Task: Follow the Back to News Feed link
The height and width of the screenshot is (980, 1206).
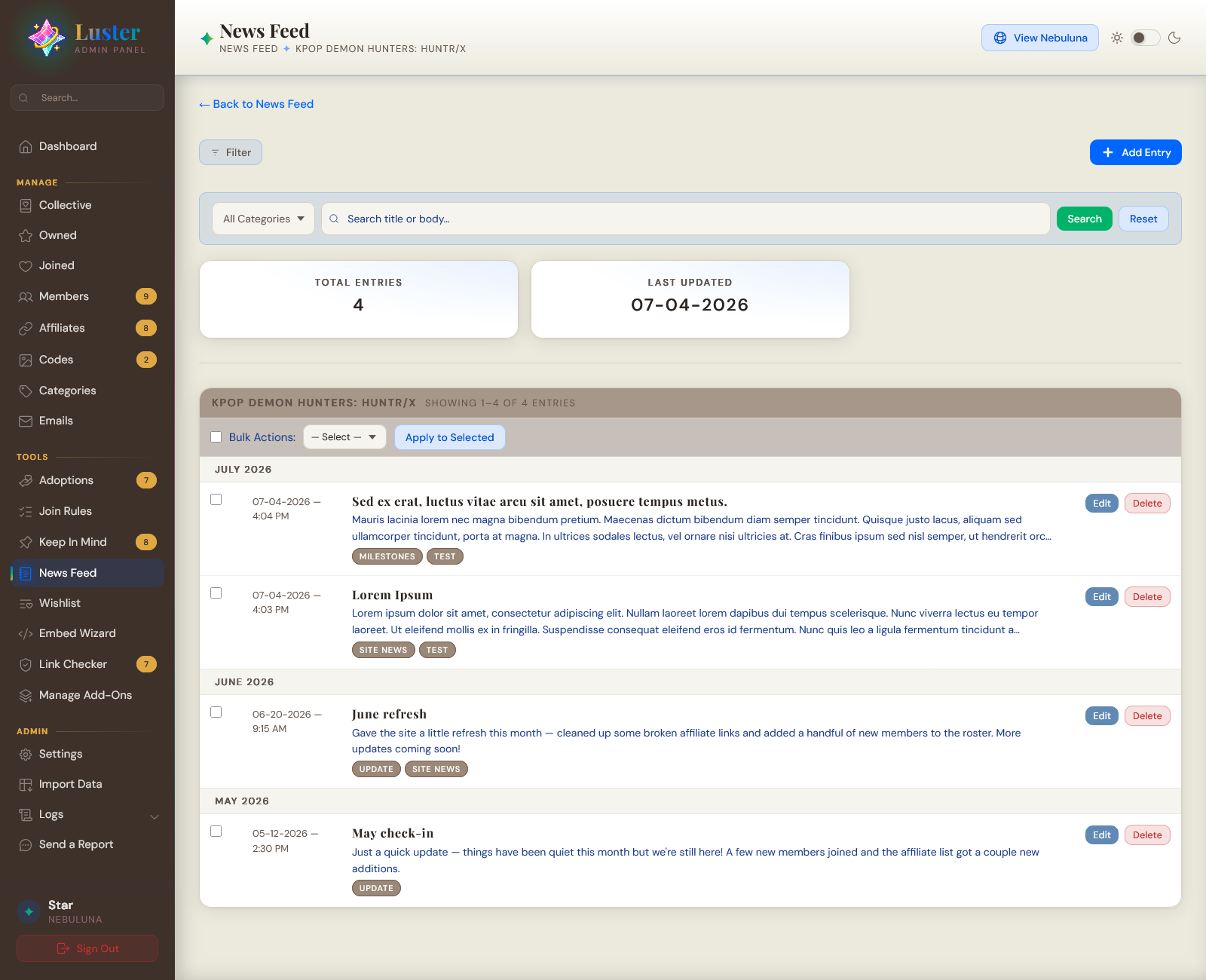Action: (x=256, y=104)
